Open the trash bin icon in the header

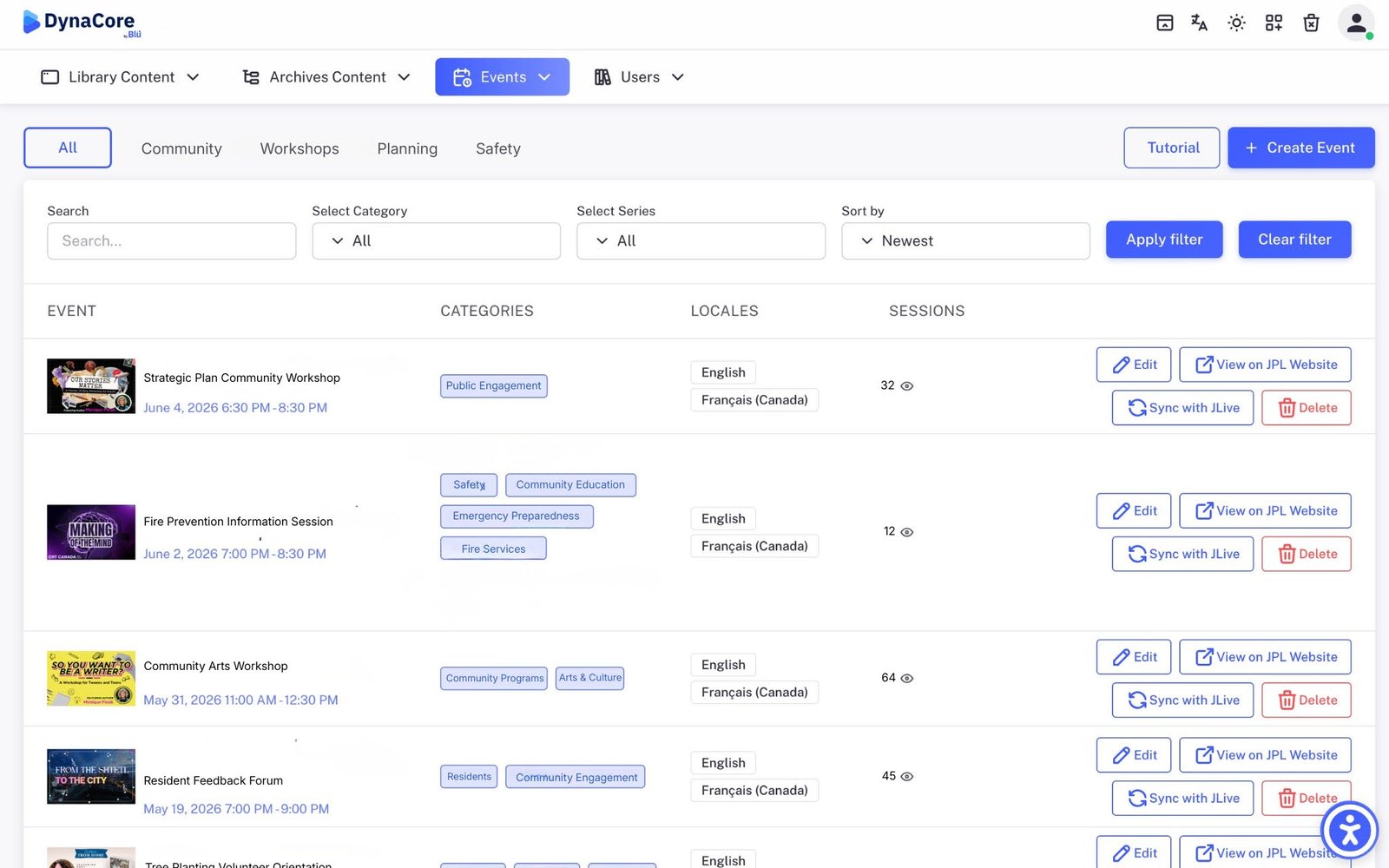pos(1311,23)
